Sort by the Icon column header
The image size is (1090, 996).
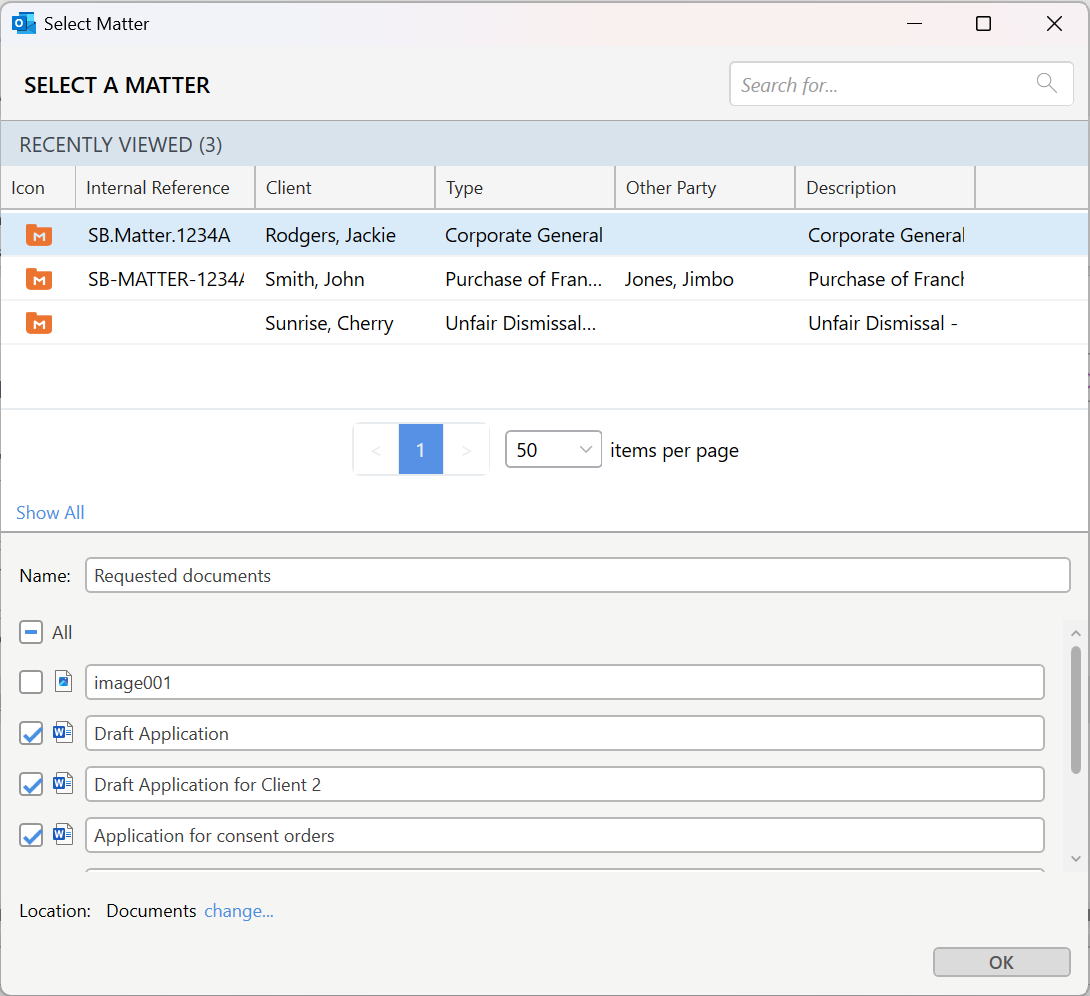(38, 188)
